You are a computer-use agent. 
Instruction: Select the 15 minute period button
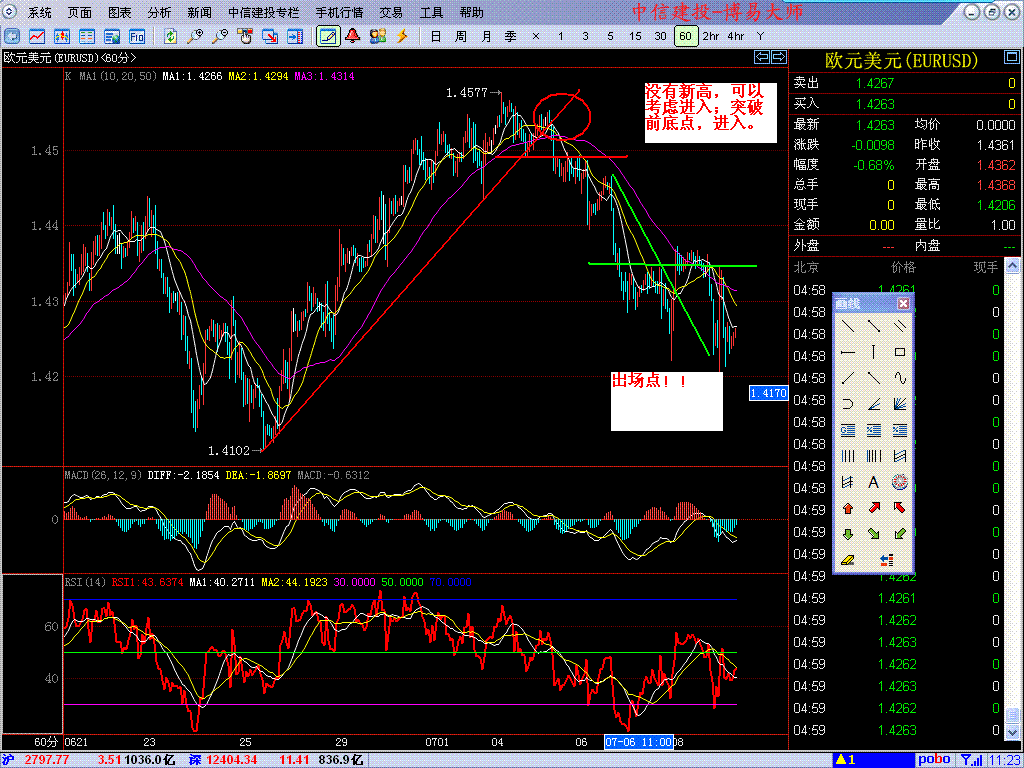tap(635, 37)
